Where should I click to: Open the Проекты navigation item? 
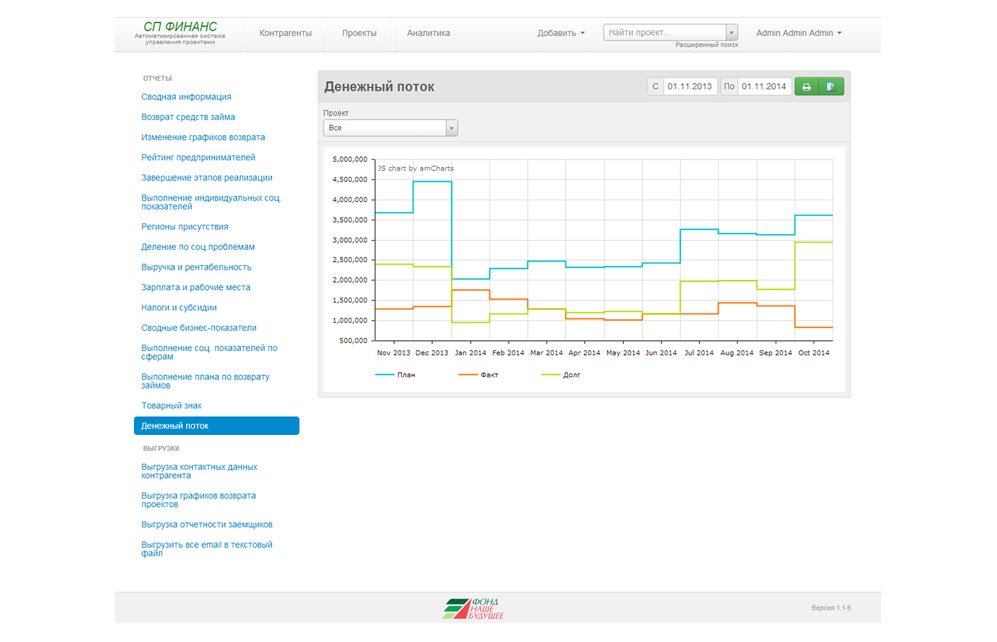pyautogui.click(x=359, y=33)
